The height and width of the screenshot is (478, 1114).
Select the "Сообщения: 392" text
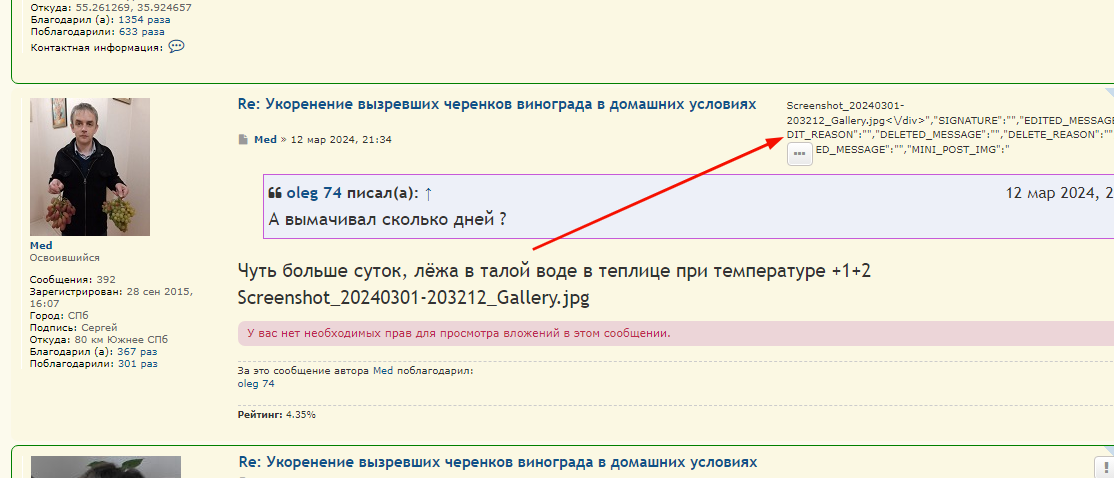[72, 279]
